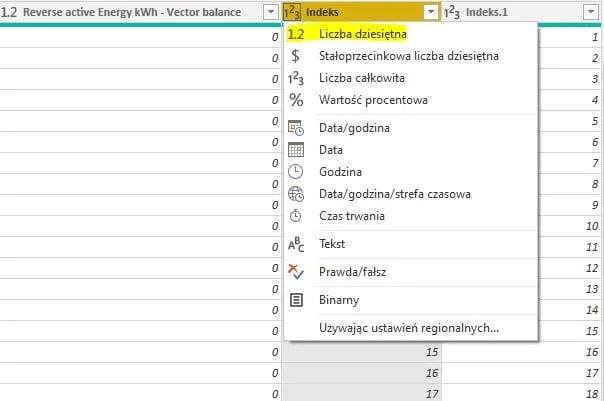604x401 pixels.
Task: Click Indeks cell with value 15
Action: pos(362,352)
